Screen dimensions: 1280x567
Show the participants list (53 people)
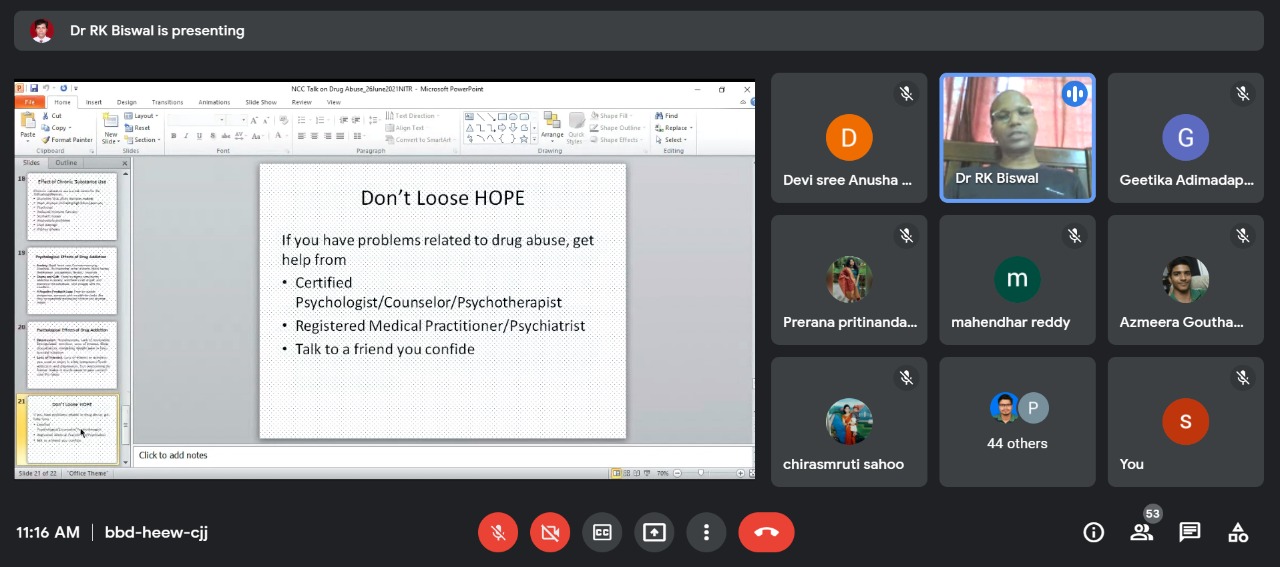[x=1141, y=532]
